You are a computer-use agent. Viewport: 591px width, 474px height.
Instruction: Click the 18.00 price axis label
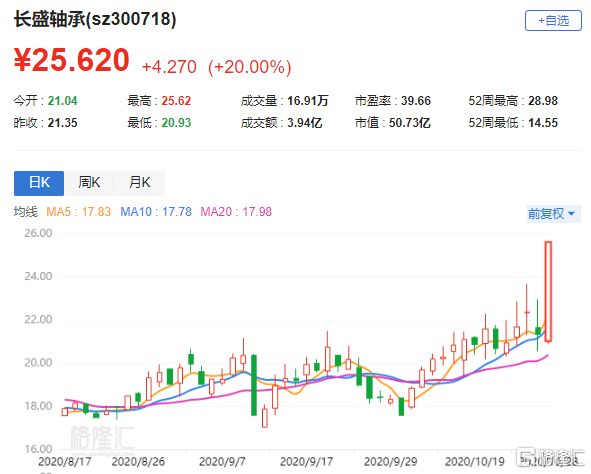click(x=38, y=406)
